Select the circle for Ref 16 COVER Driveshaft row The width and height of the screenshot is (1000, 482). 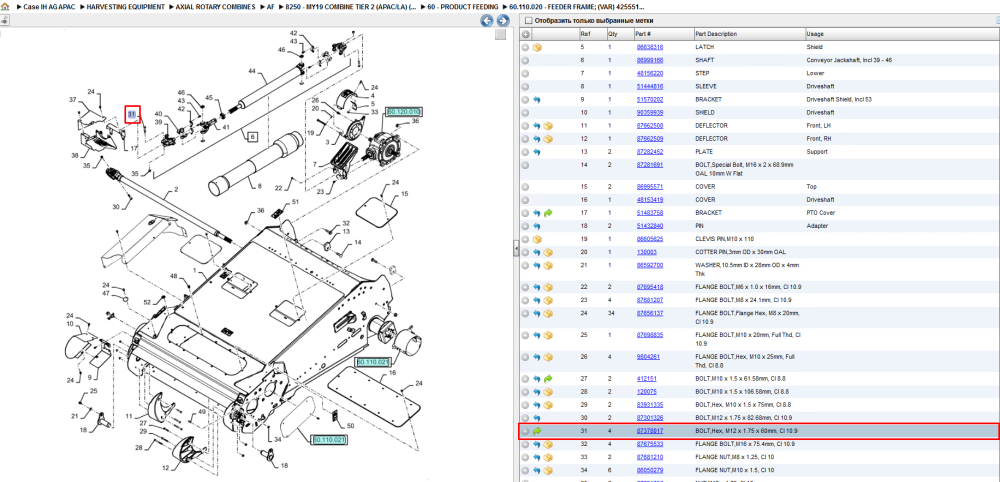point(526,200)
